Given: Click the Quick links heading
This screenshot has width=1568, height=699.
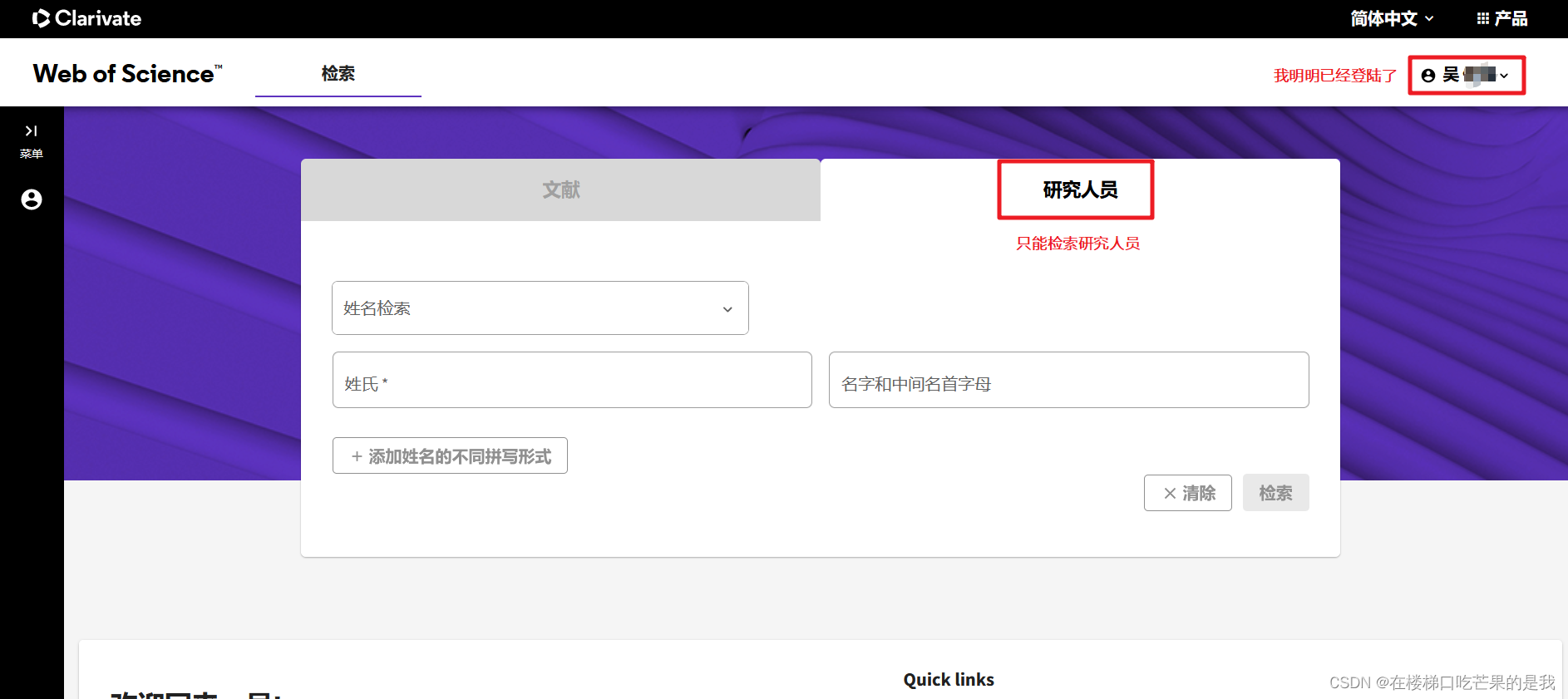Looking at the screenshot, I should [949, 679].
